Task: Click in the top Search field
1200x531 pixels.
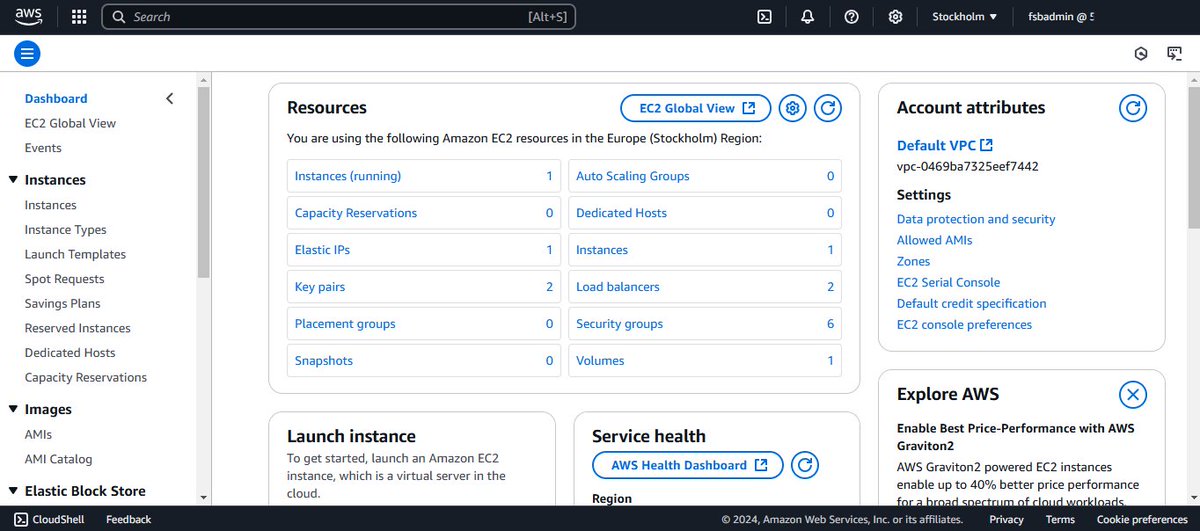Action: (x=339, y=17)
